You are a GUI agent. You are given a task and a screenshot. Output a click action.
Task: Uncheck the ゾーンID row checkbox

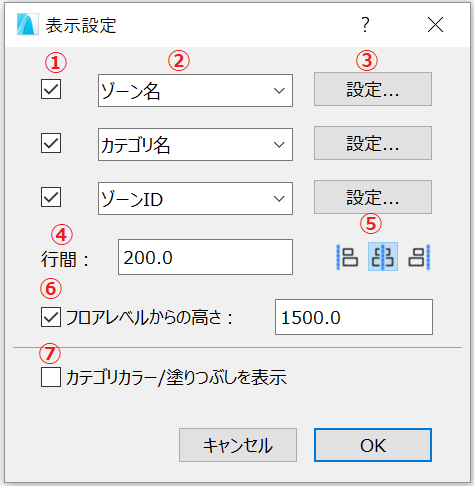(x=51, y=197)
